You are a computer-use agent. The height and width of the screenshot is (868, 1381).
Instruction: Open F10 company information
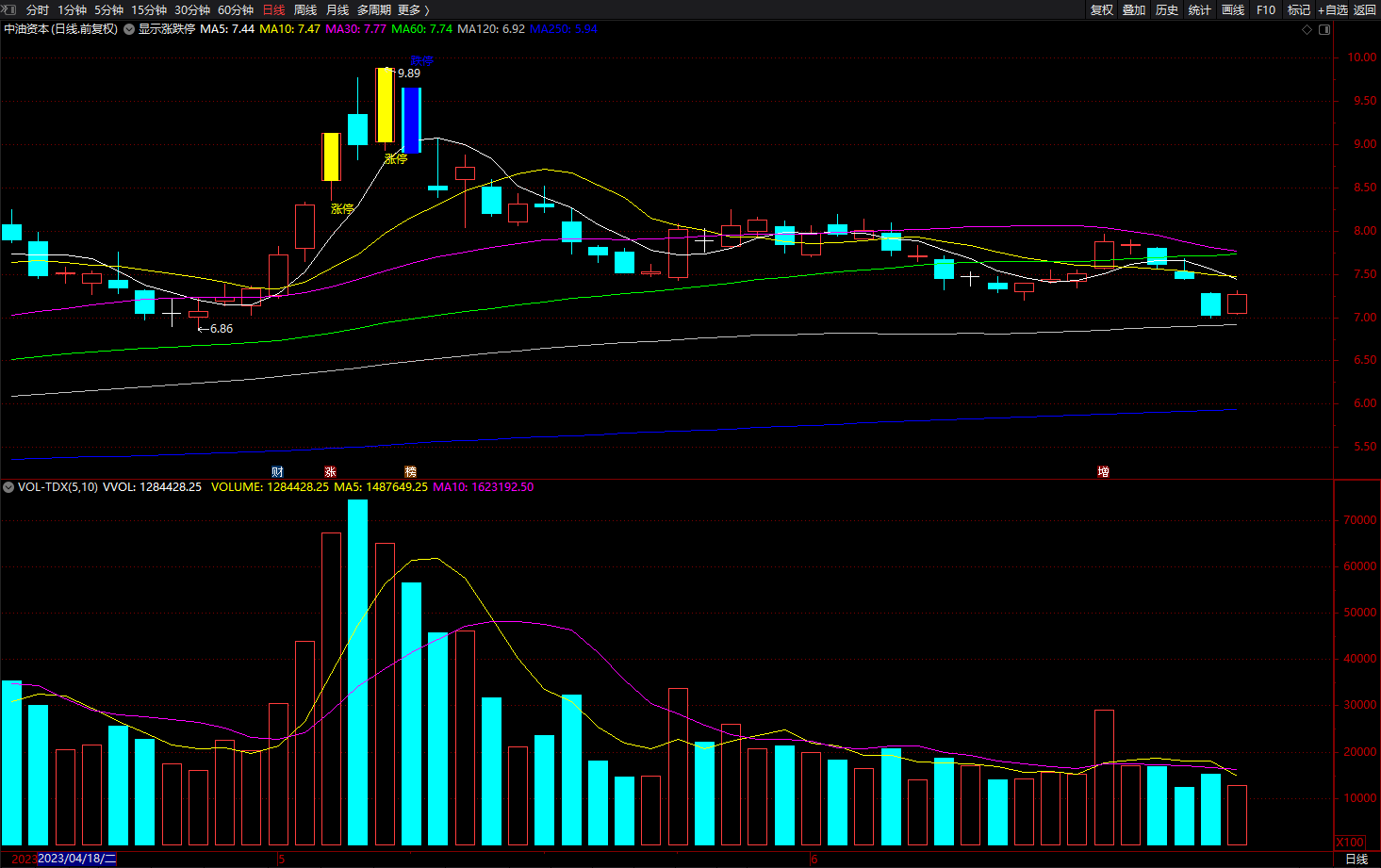pyautogui.click(x=1266, y=10)
